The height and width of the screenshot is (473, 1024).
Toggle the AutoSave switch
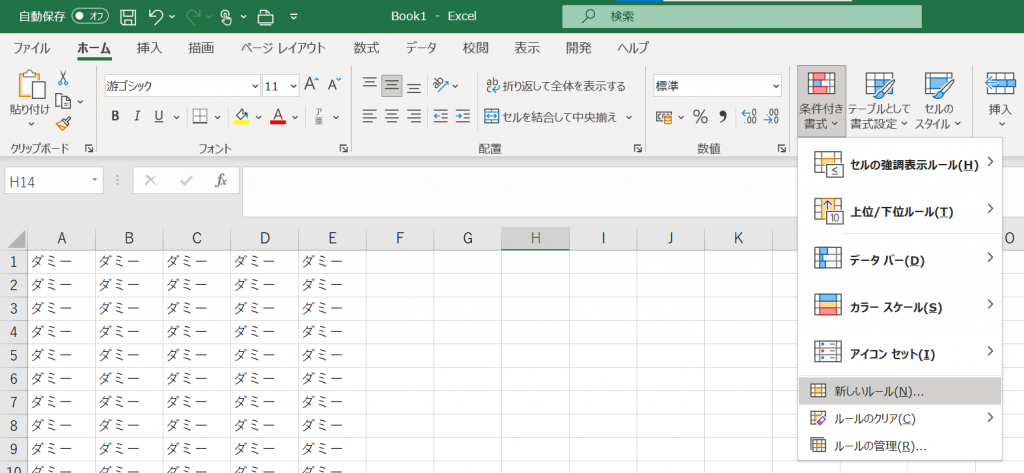tap(90, 17)
